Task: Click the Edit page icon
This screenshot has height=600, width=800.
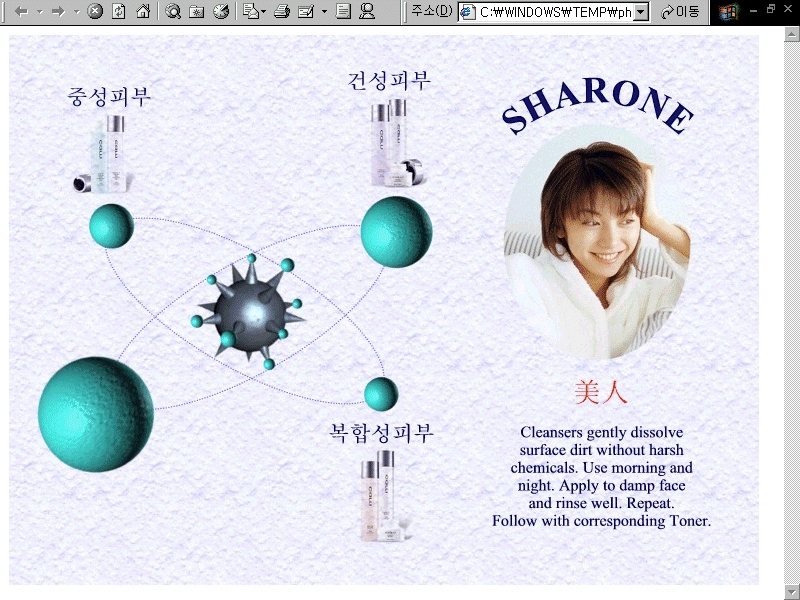Action: [306, 11]
